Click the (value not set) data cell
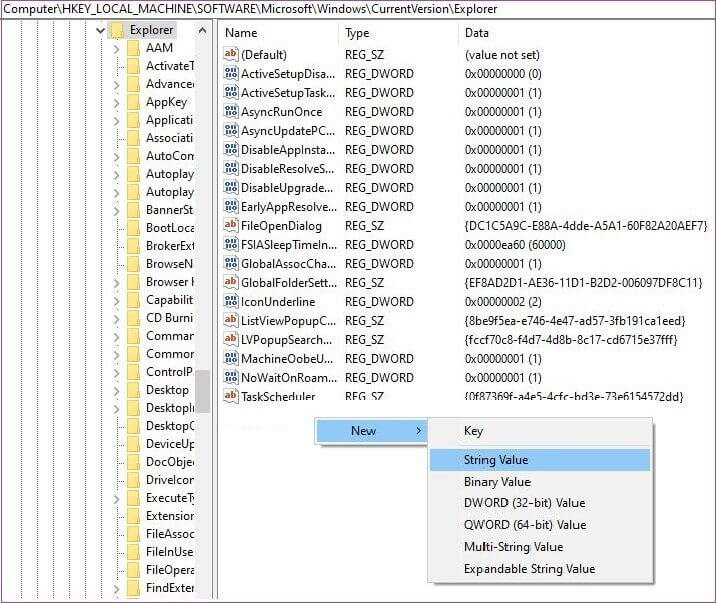The width and height of the screenshot is (716, 603). tap(502, 55)
